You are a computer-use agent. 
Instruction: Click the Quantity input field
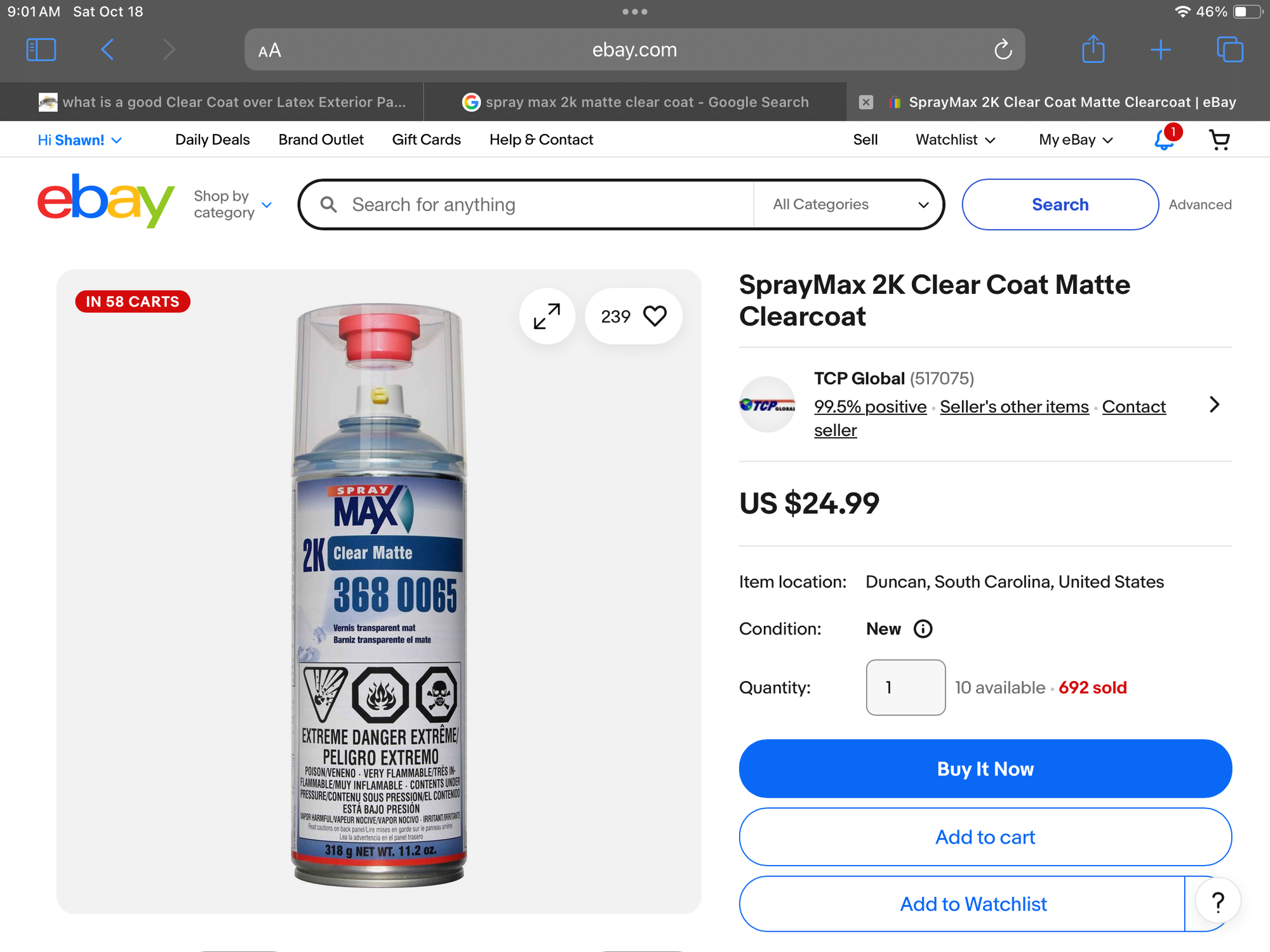pyautogui.click(x=905, y=687)
